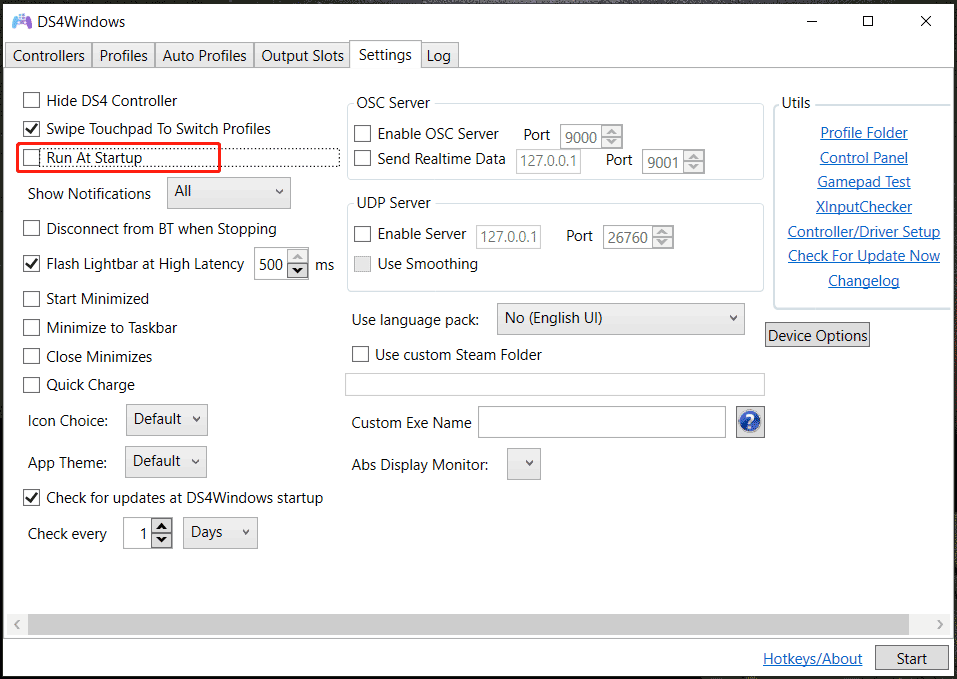Launch Gamepad Test link

tap(864, 182)
